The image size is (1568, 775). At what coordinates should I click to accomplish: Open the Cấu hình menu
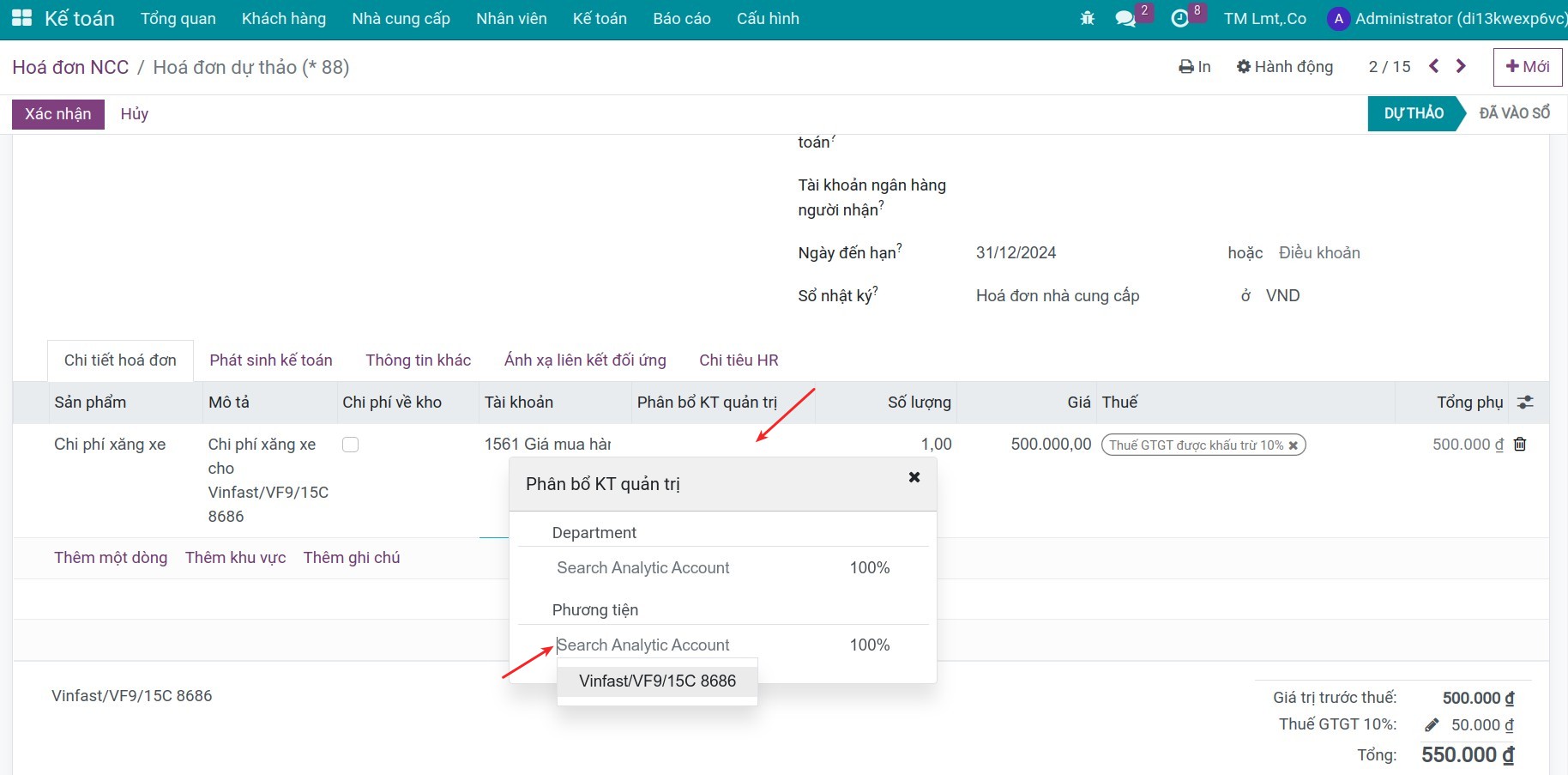tap(768, 18)
